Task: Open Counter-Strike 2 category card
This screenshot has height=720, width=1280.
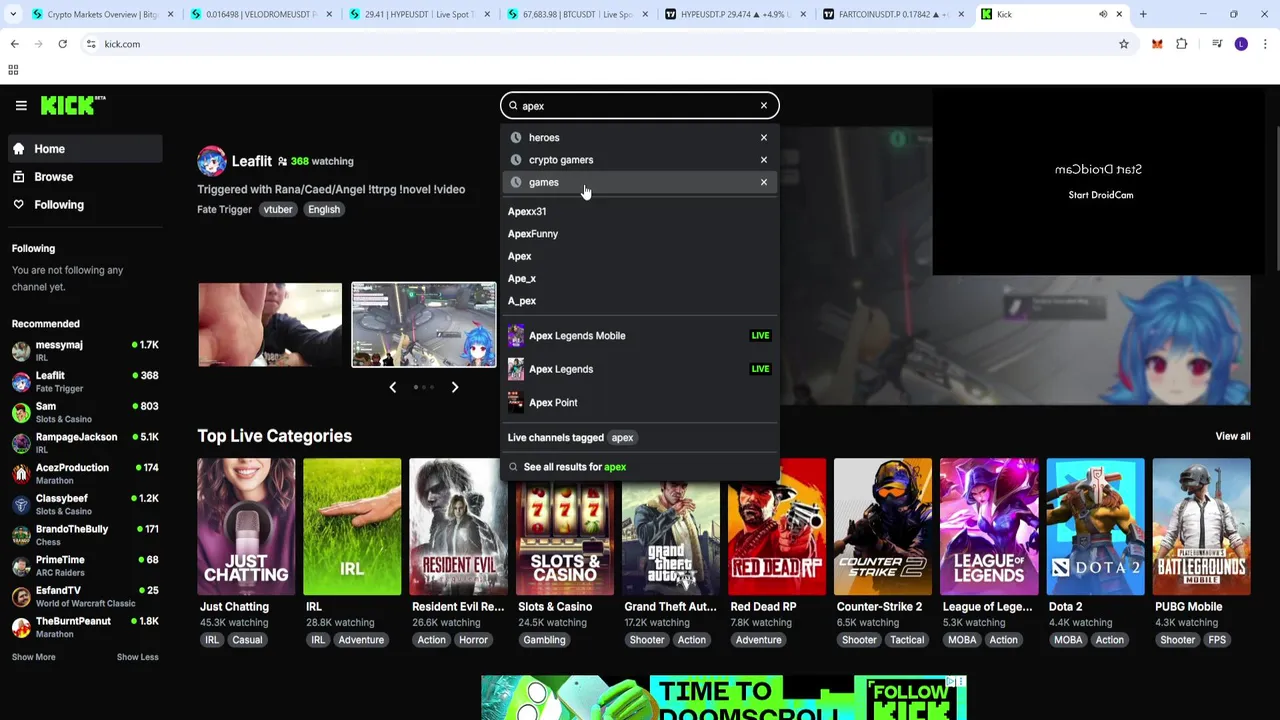Action: click(883, 527)
